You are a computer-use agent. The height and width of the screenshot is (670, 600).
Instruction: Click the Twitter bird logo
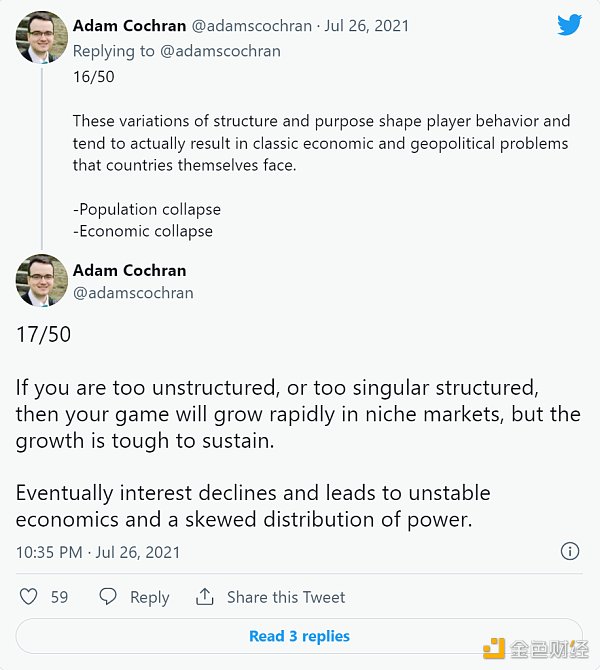pos(569,25)
